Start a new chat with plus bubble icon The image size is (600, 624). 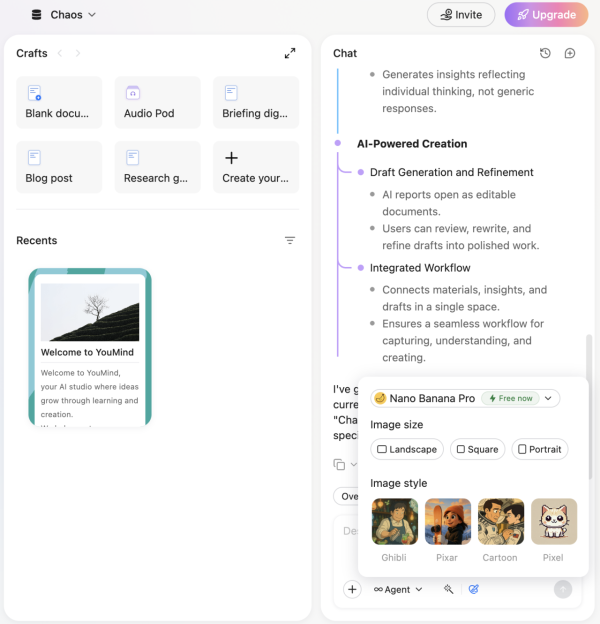(570, 53)
